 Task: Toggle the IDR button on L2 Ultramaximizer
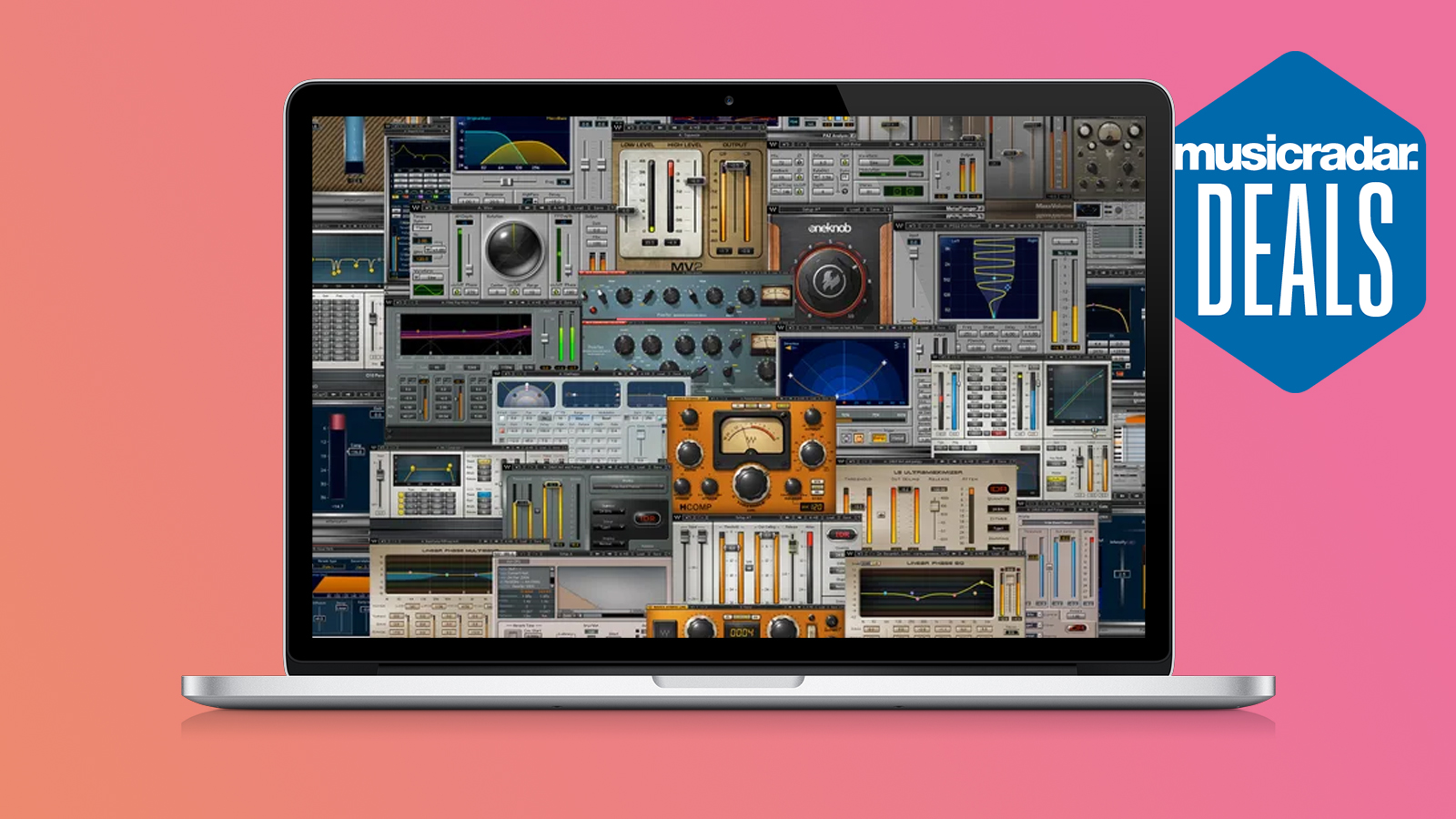coord(999,489)
